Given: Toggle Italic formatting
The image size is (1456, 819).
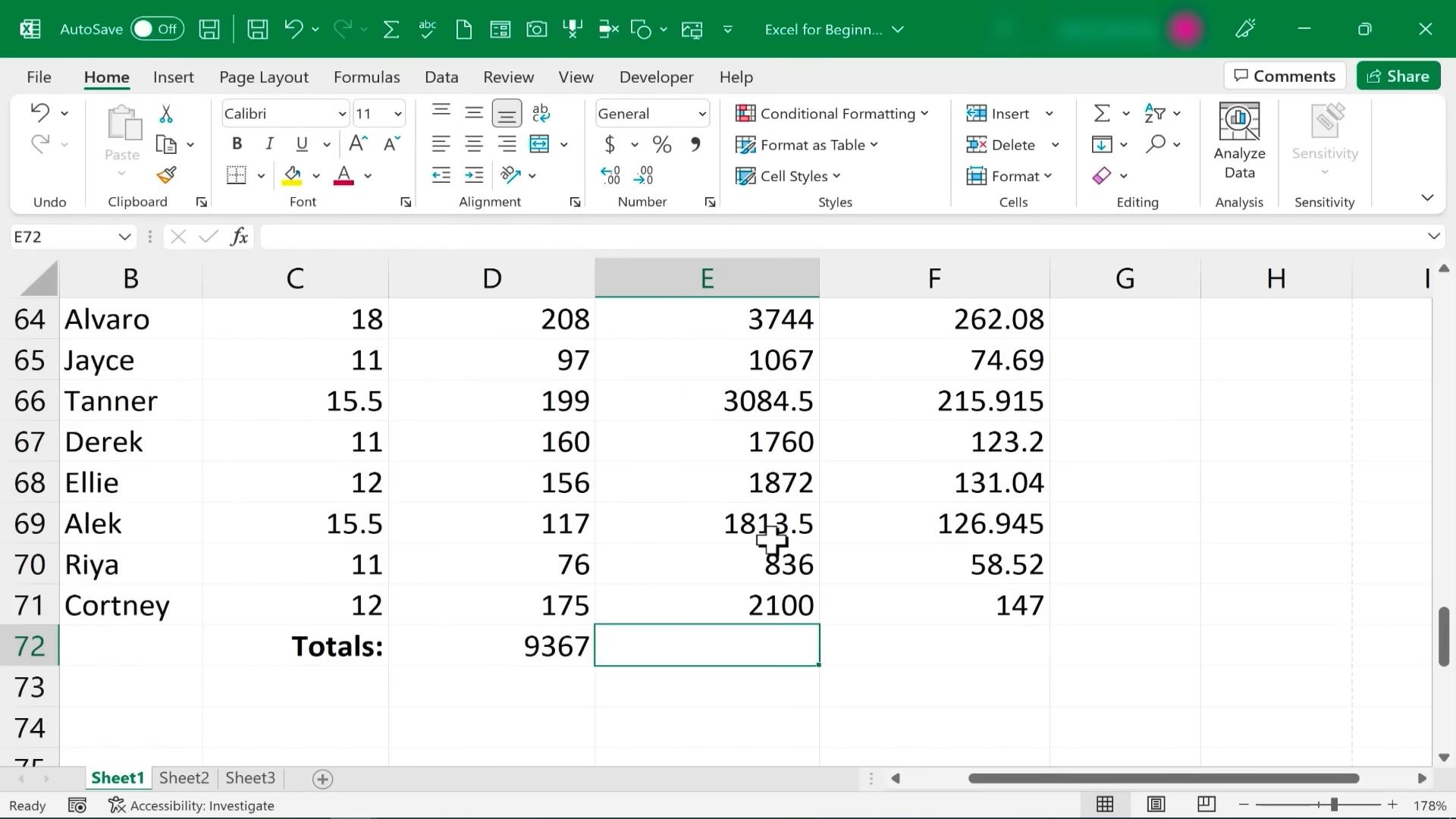Looking at the screenshot, I should [x=269, y=144].
